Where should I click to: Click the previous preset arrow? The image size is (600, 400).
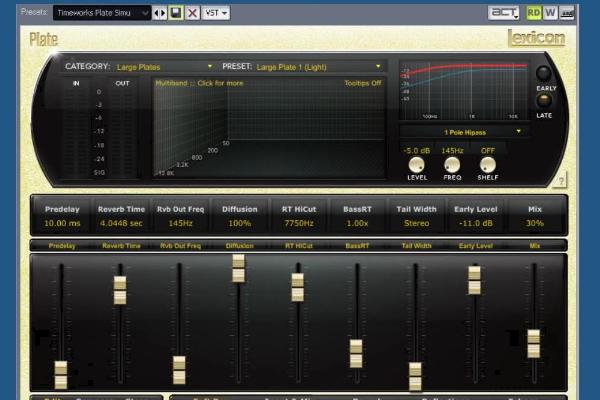(156, 13)
